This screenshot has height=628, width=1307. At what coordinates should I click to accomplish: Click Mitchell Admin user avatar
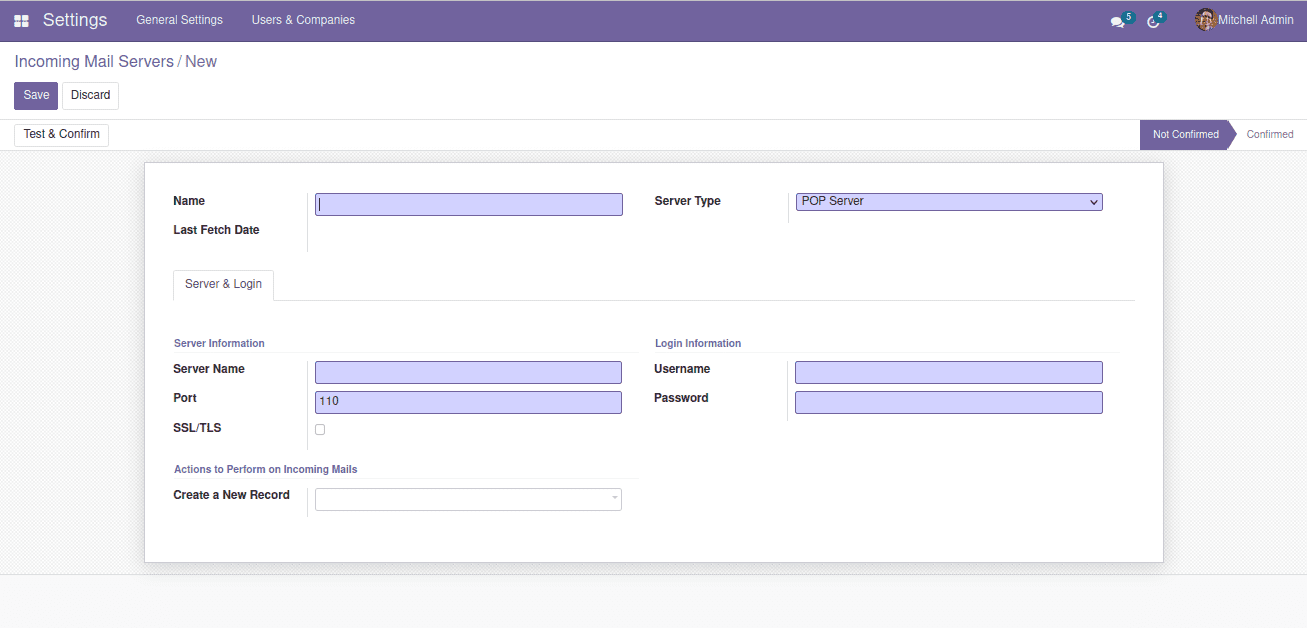click(x=1205, y=20)
